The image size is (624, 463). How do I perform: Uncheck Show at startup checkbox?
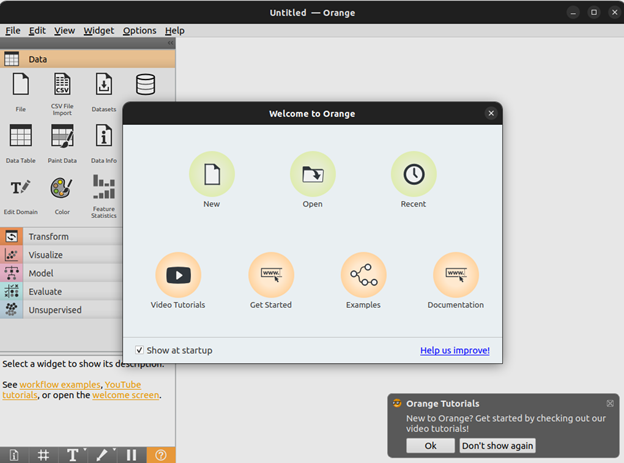pyautogui.click(x=139, y=350)
